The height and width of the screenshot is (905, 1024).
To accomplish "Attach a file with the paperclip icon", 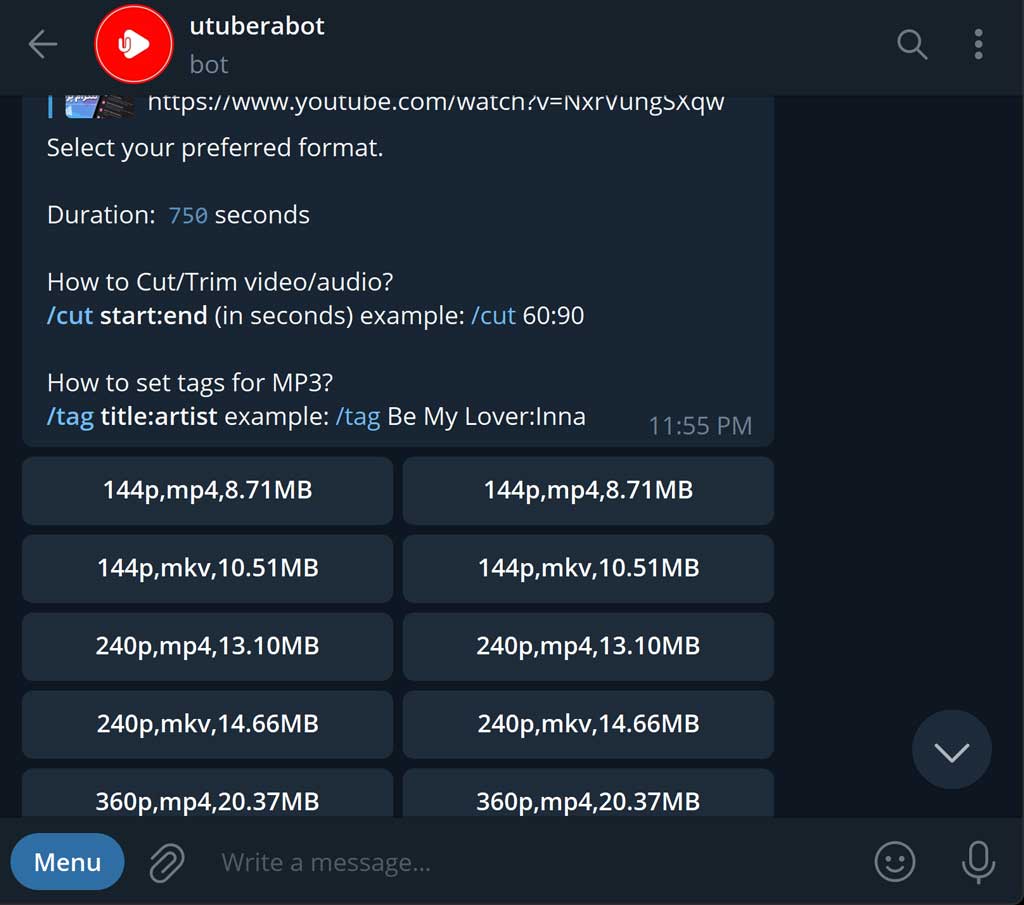I will click(x=167, y=862).
